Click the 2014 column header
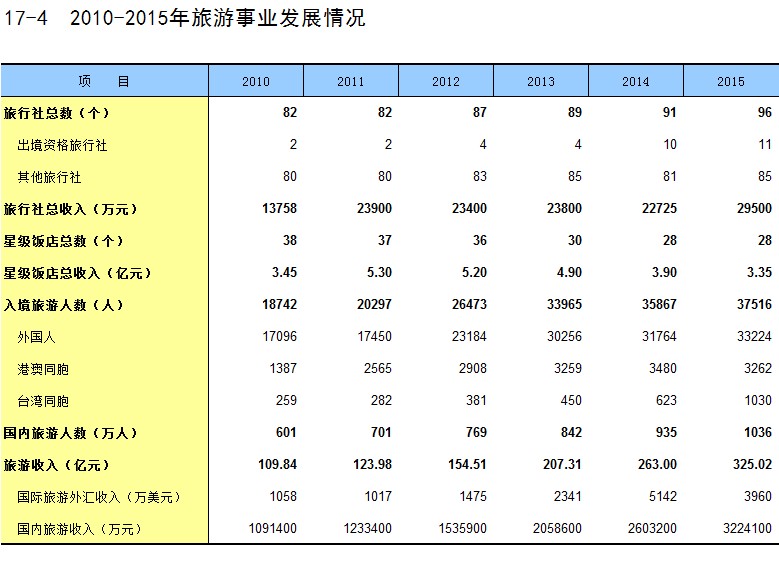This screenshot has width=779, height=577. coord(636,82)
